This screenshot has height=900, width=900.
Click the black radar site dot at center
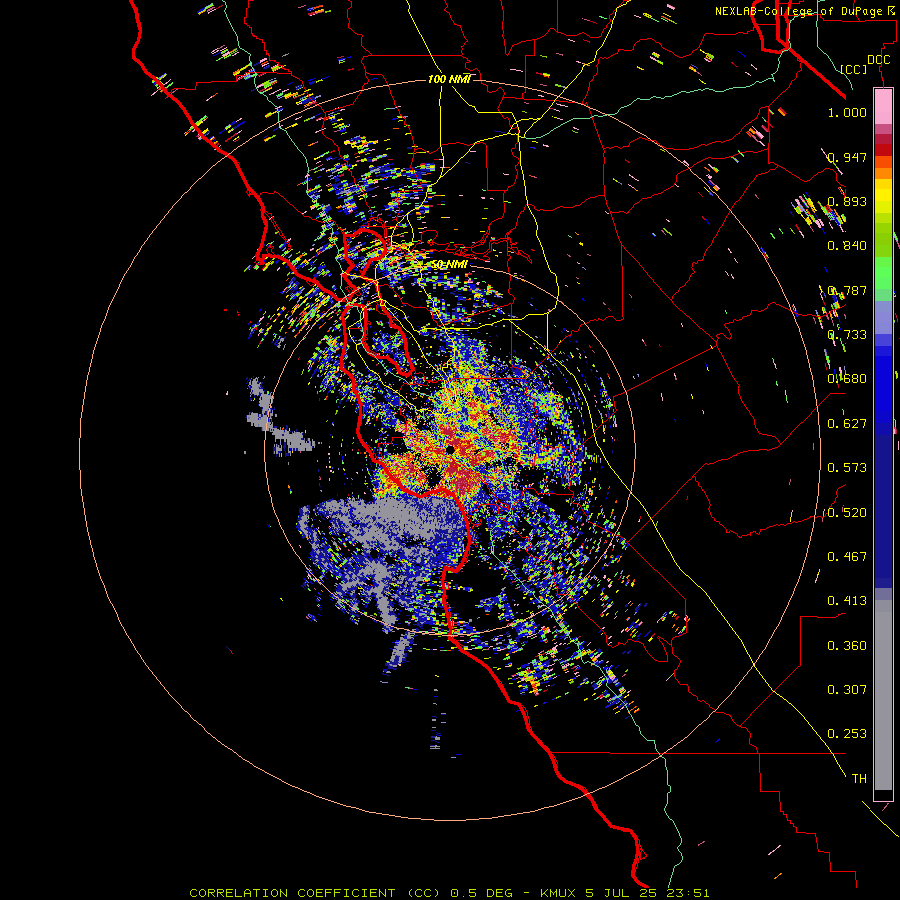click(451, 450)
